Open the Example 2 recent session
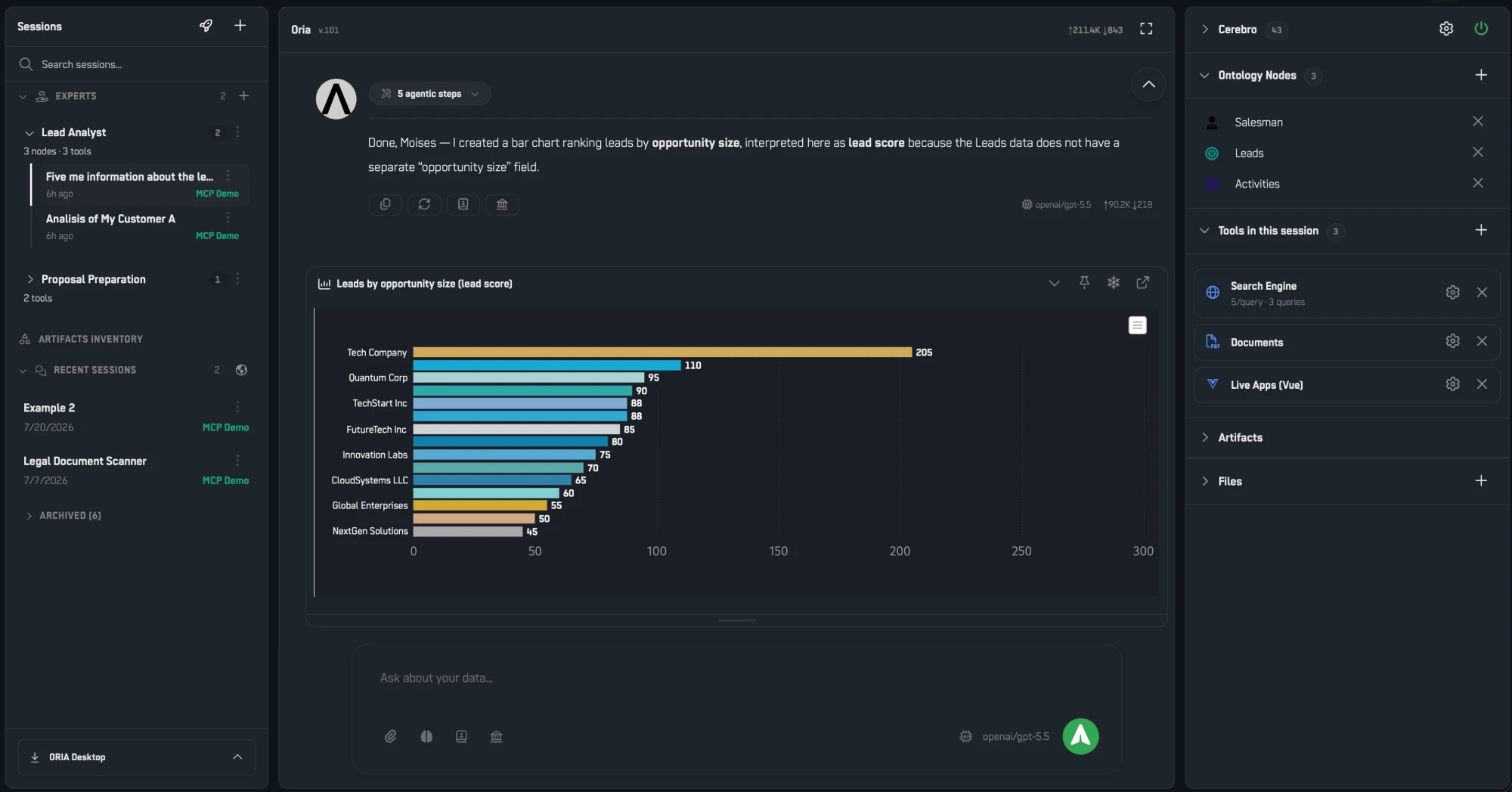The height and width of the screenshot is (792, 1512). [x=136, y=417]
